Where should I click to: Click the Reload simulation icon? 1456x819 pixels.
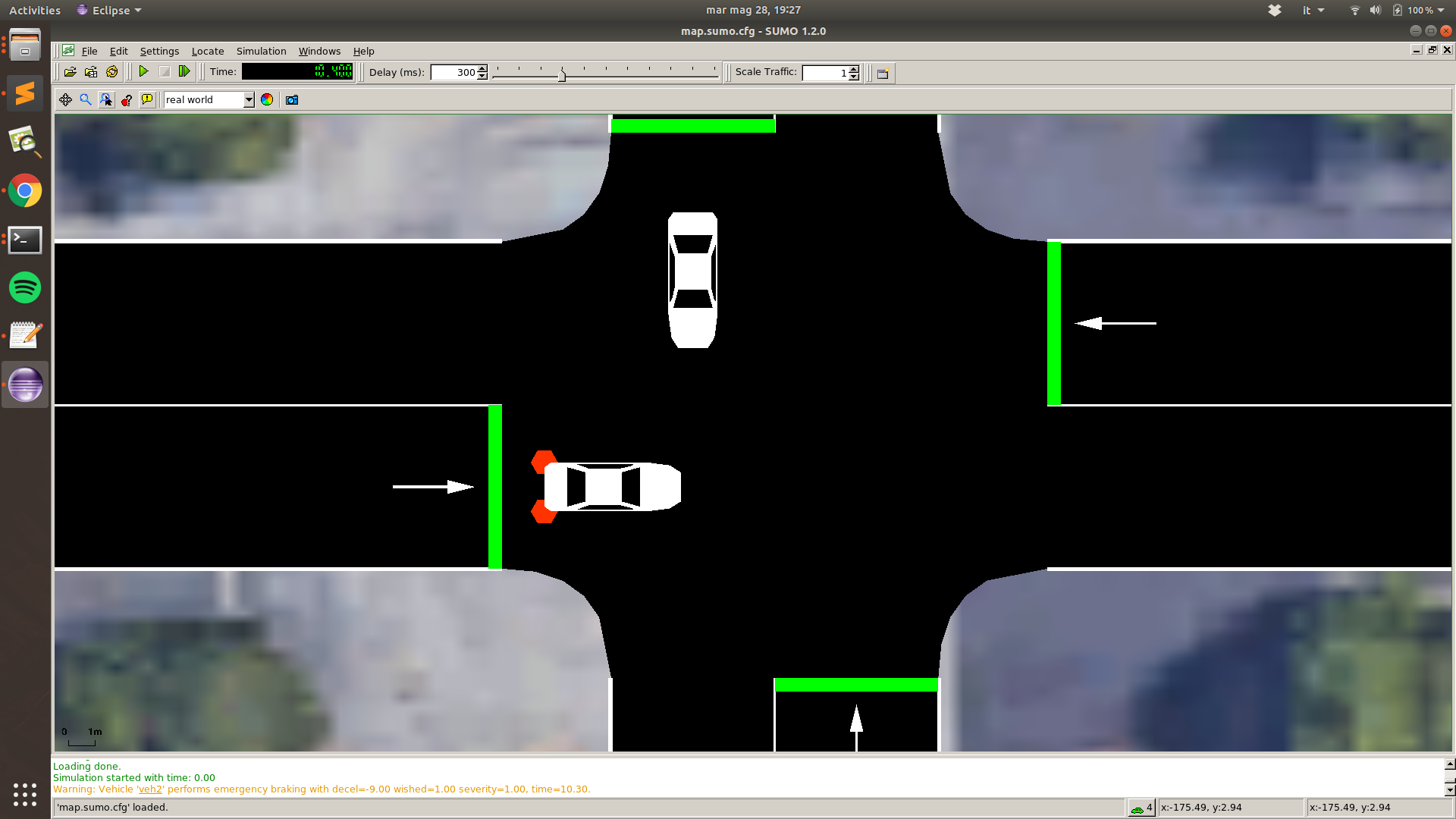click(x=112, y=72)
